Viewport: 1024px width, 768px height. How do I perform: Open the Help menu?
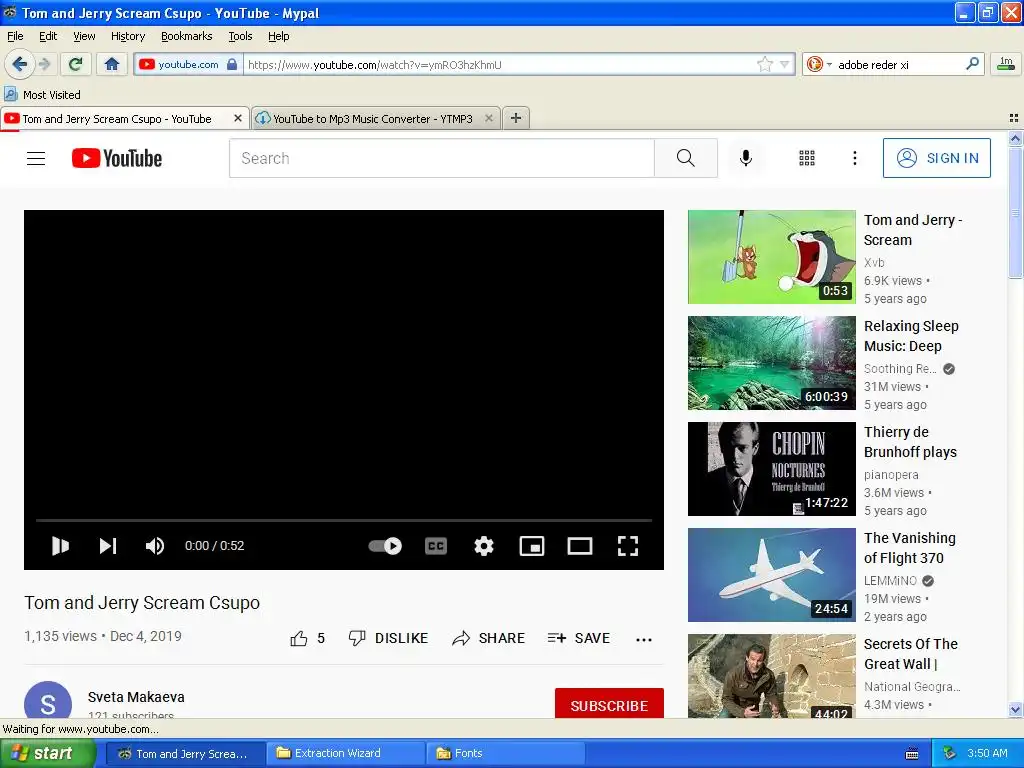click(279, 36)
